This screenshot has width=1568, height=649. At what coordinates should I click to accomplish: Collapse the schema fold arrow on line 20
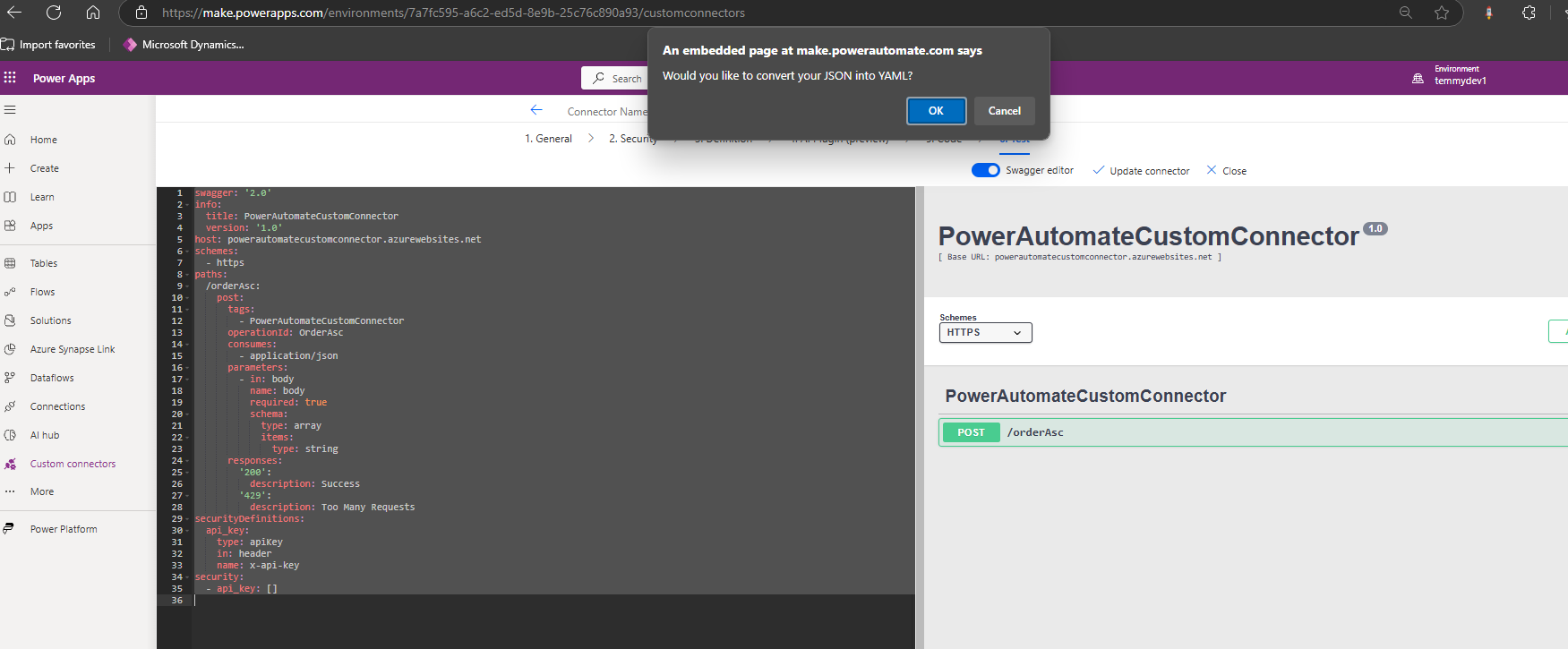point(187,414)
